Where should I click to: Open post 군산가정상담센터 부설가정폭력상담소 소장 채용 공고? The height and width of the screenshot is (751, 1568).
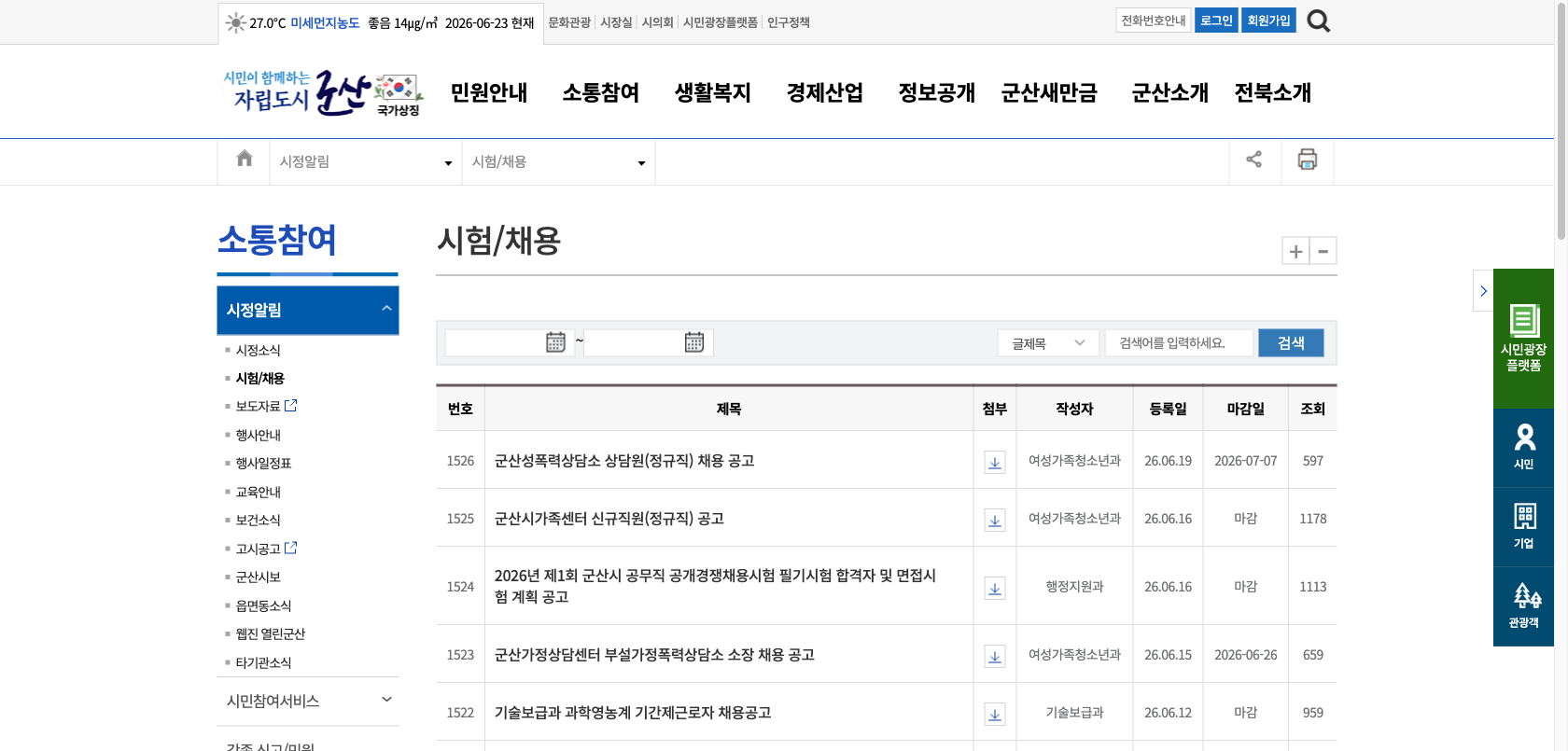(x=654, y=655)
